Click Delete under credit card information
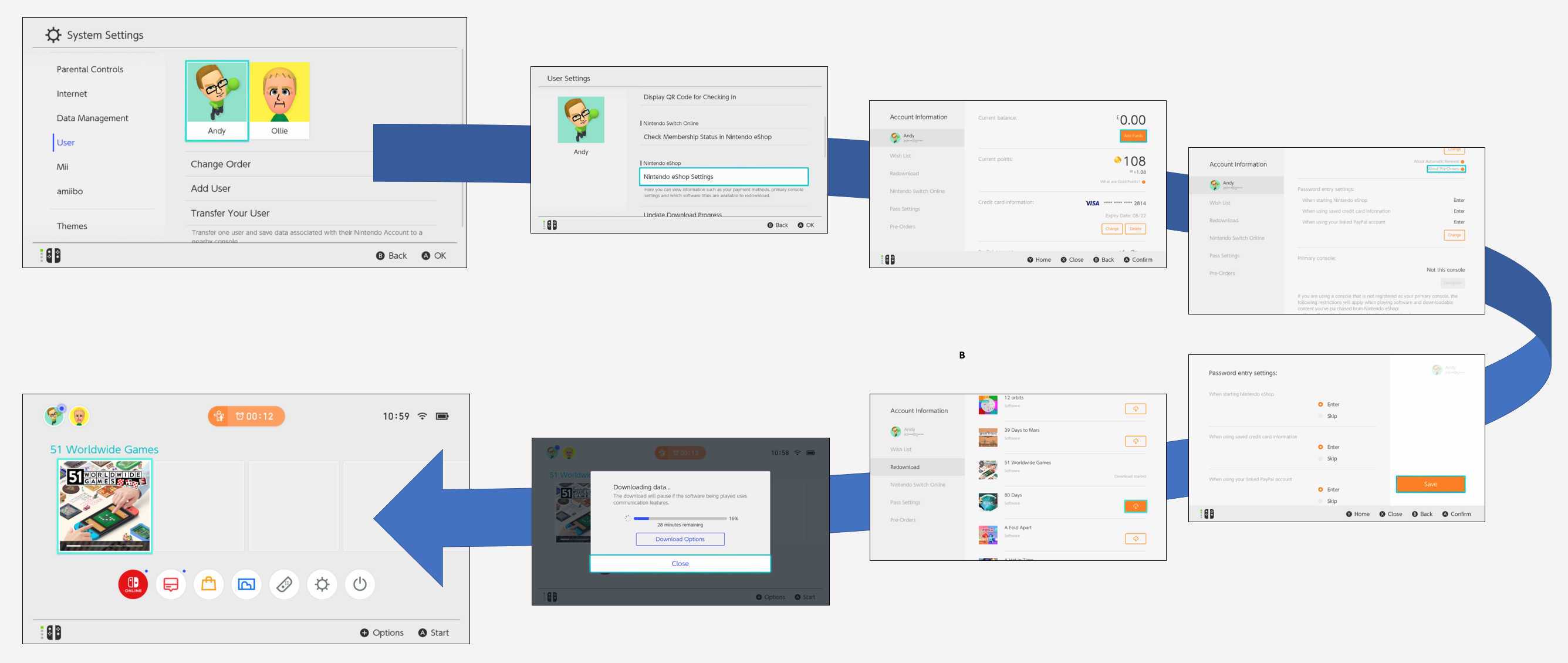Screen dimensions: 1568x663 [1136, 229]
